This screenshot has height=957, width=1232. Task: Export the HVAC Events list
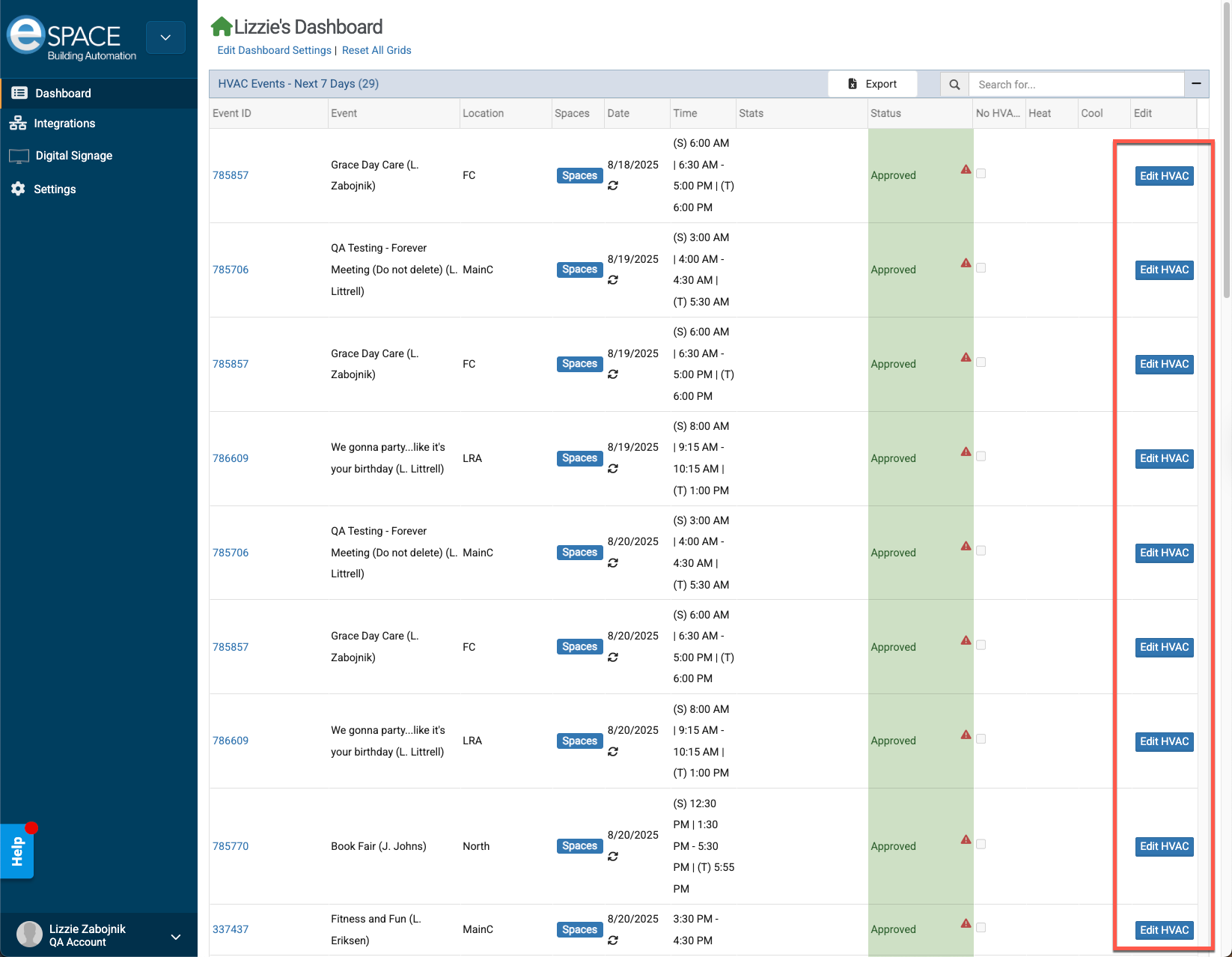(x=873, y=83)
